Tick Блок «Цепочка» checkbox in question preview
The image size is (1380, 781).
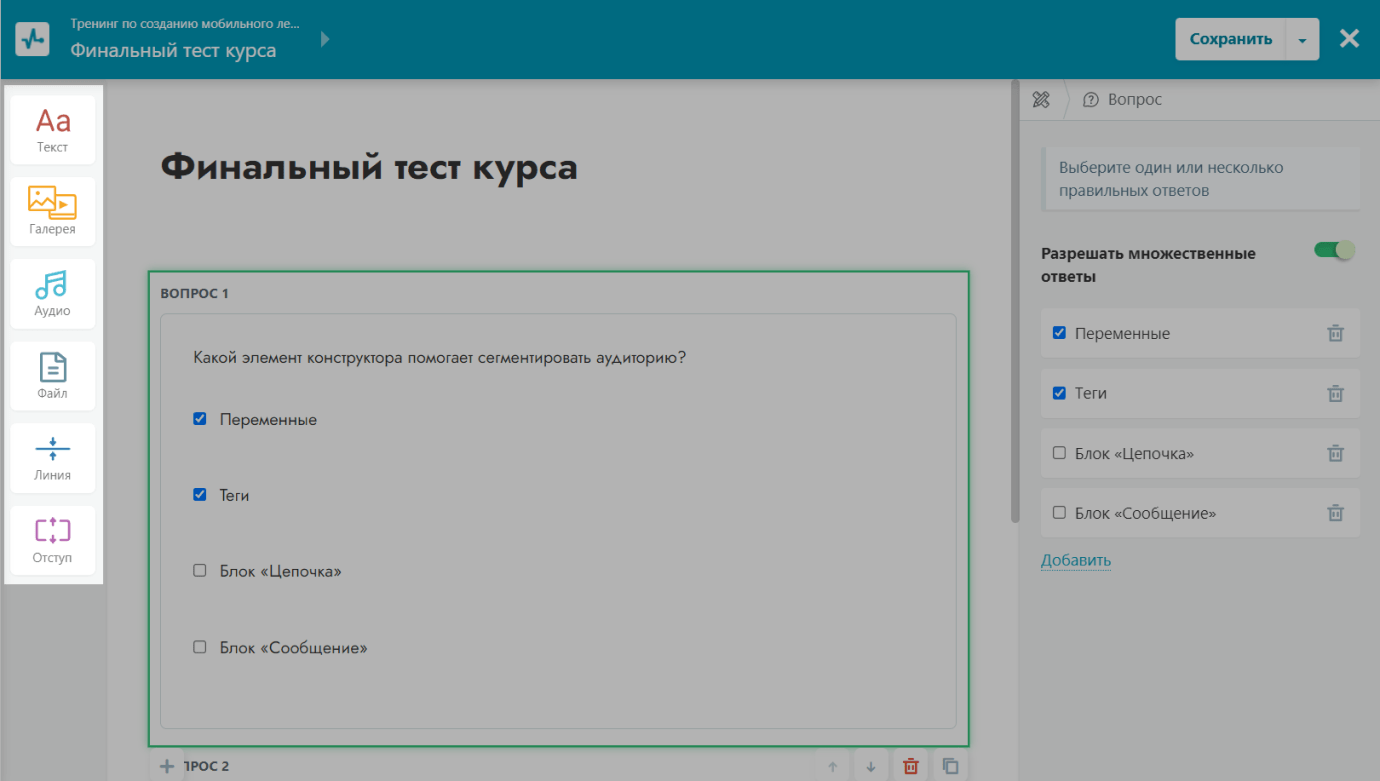click(200, 570)
